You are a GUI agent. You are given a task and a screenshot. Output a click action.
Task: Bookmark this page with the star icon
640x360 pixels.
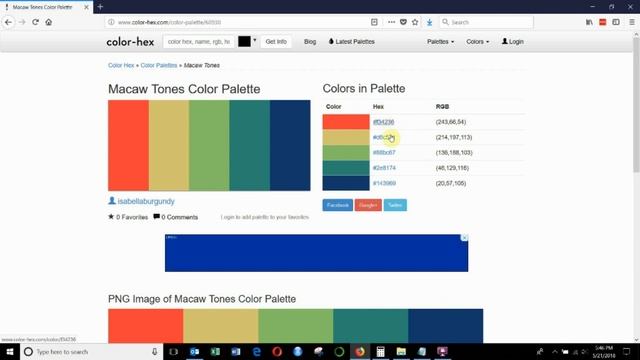[x=415, y=22]
